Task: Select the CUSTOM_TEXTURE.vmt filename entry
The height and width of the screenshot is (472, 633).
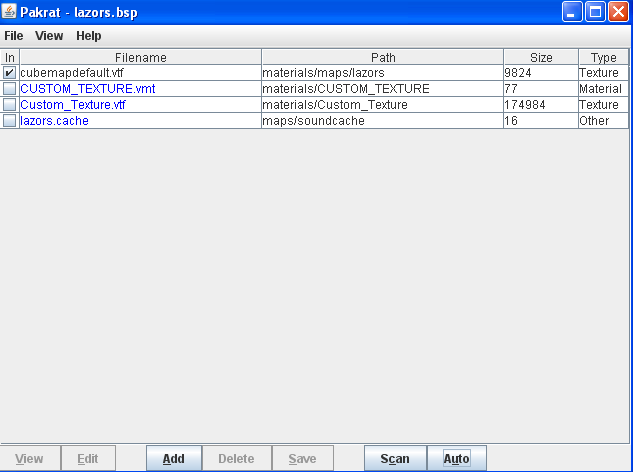Action: click(x=88, y=89)
